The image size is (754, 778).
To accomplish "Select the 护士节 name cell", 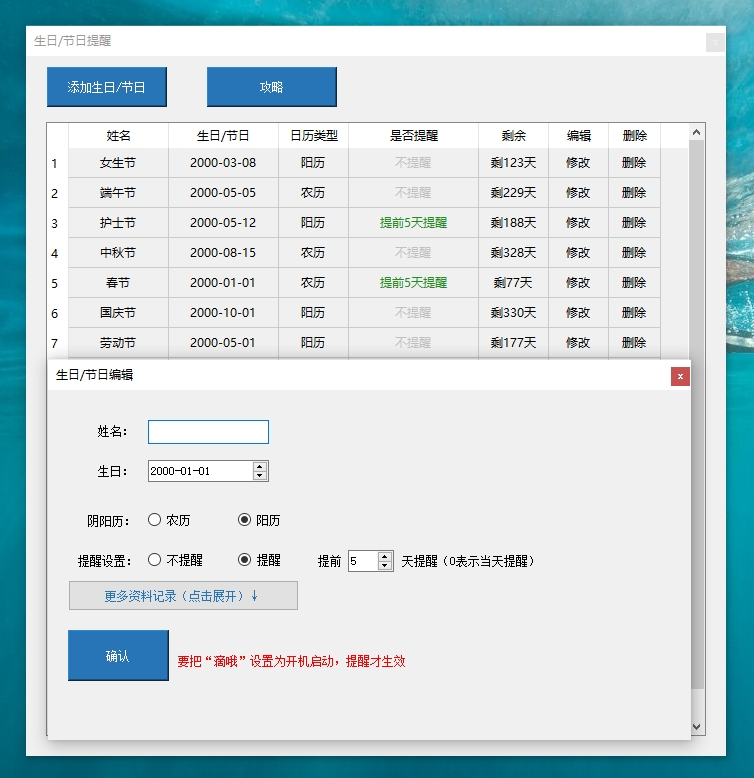I will pyautogui.click(x=119, y=223).
